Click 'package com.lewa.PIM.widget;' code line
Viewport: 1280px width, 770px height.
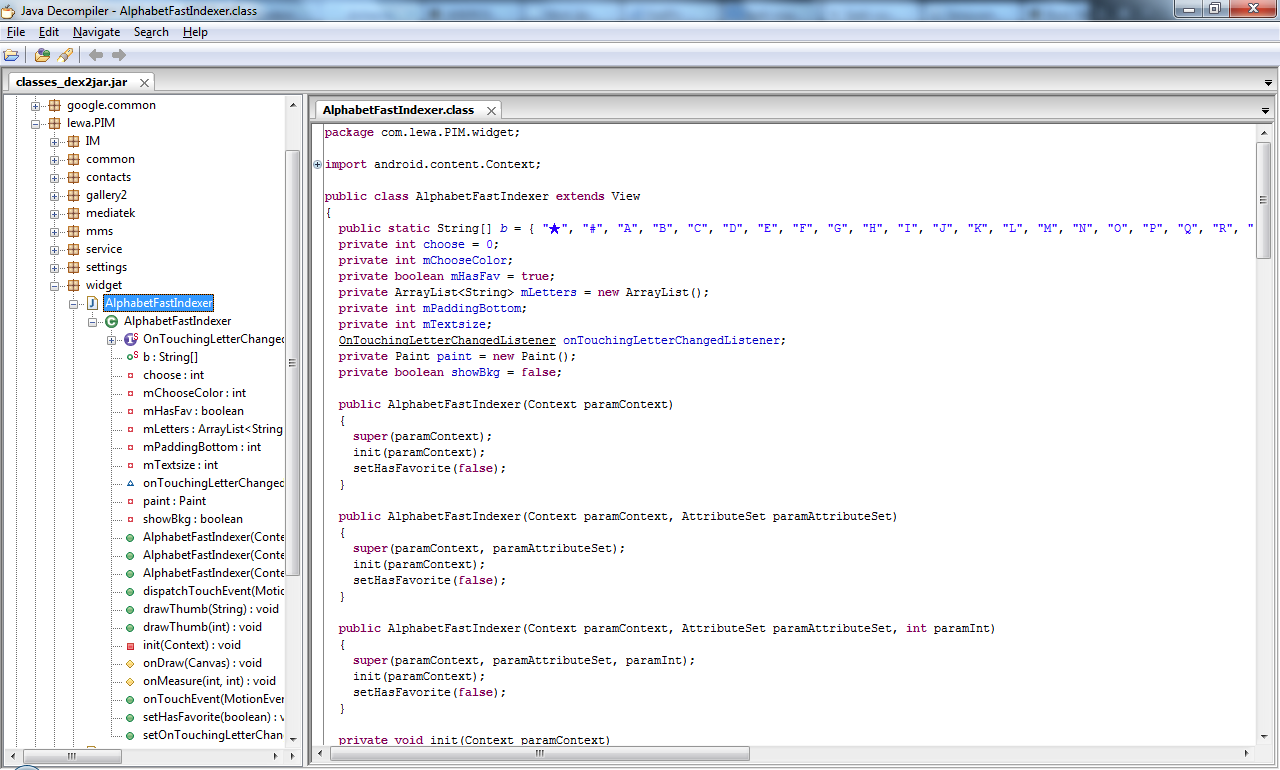coord(422,132)
